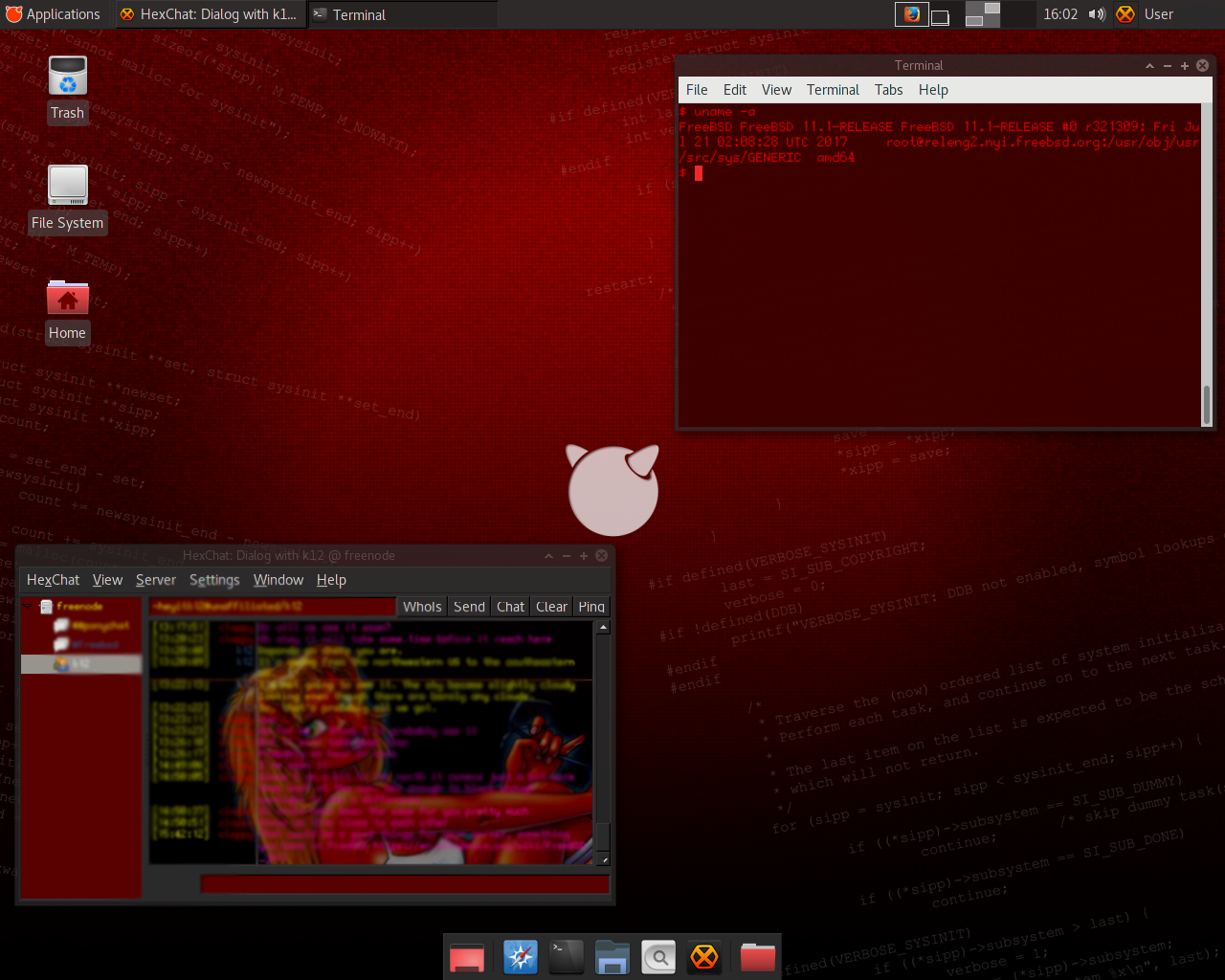The image size is (1225, 980).
Task: Click the Show Desktop dock icon
Action: tap(467, 957)
